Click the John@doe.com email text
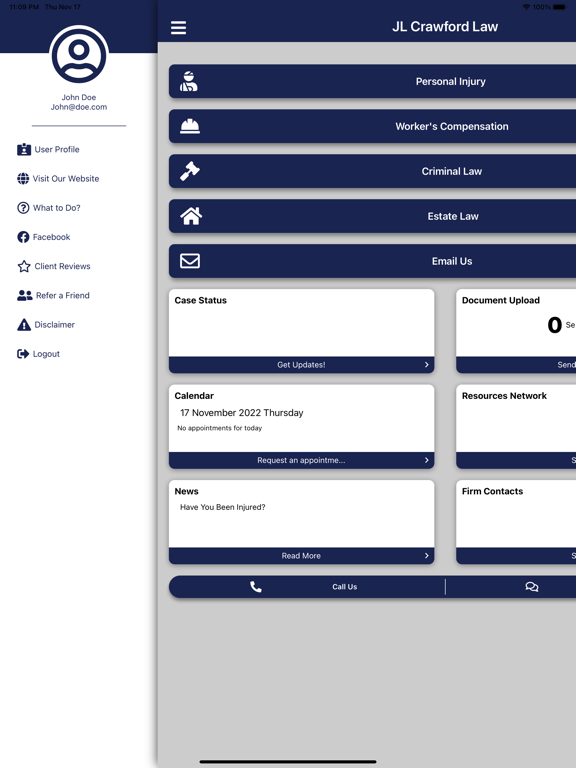 pyautogui.click(x=79, y=107)
